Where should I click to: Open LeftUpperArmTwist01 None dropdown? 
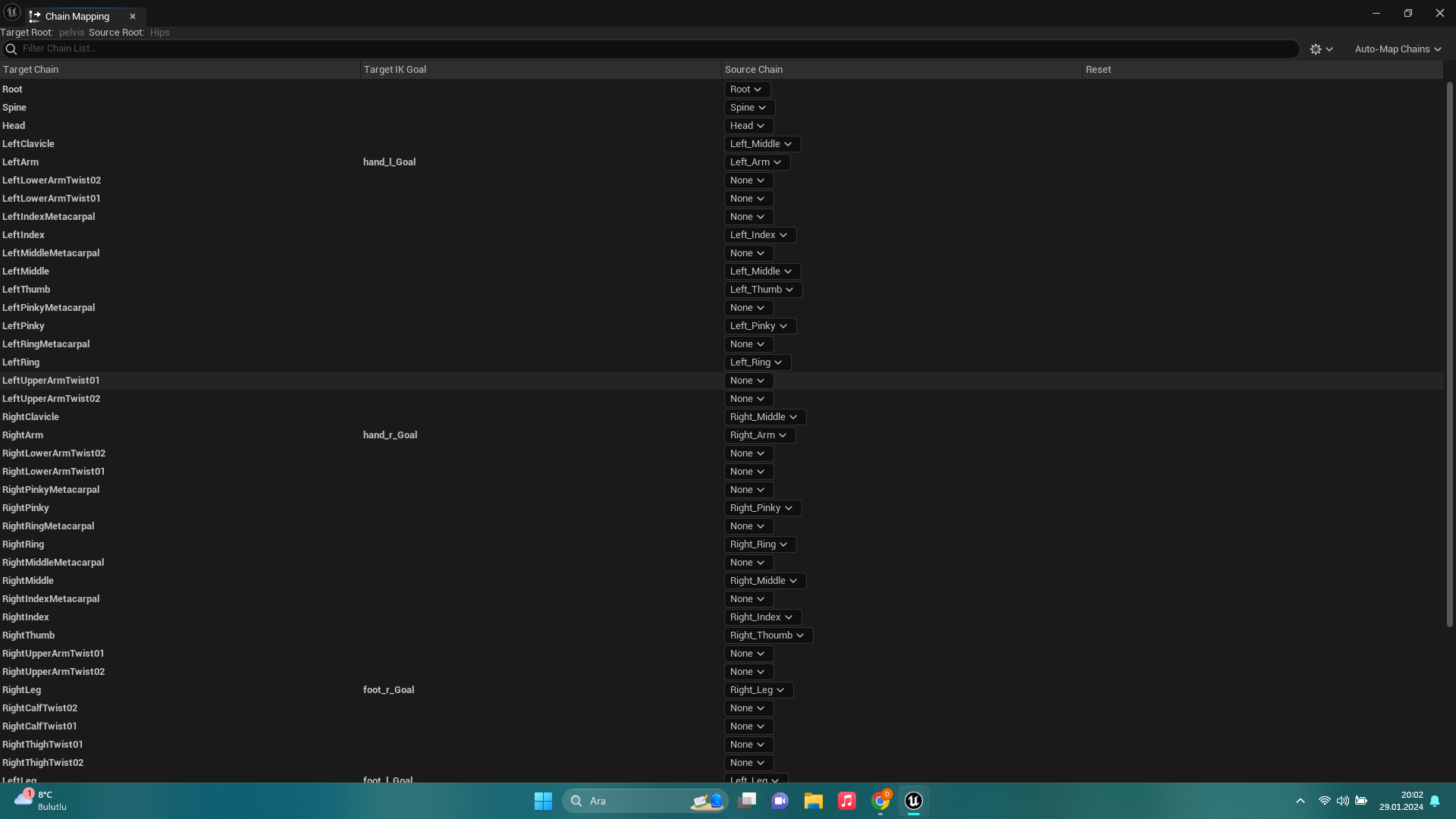[748, 381]
